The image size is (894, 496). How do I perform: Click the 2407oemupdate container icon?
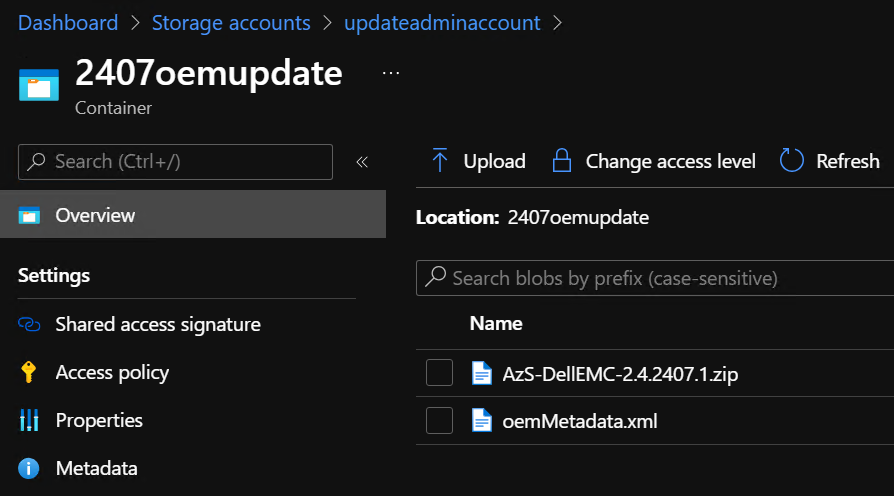[39, 86]
